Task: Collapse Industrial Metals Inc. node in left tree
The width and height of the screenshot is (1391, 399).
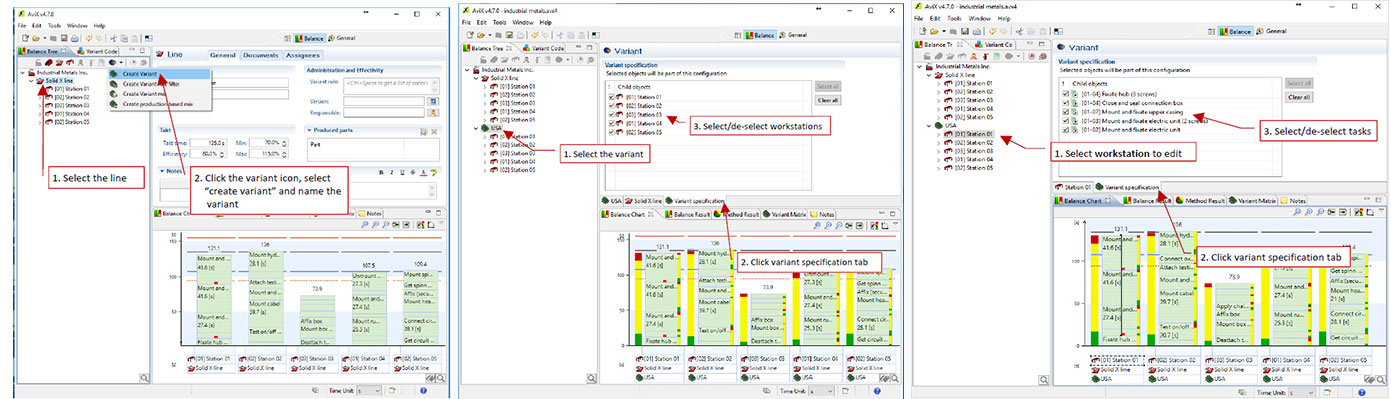Action: point(22,72)
